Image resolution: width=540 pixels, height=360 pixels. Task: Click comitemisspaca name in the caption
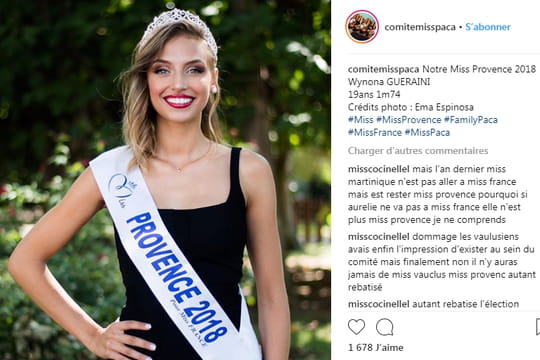pos(384,69)
